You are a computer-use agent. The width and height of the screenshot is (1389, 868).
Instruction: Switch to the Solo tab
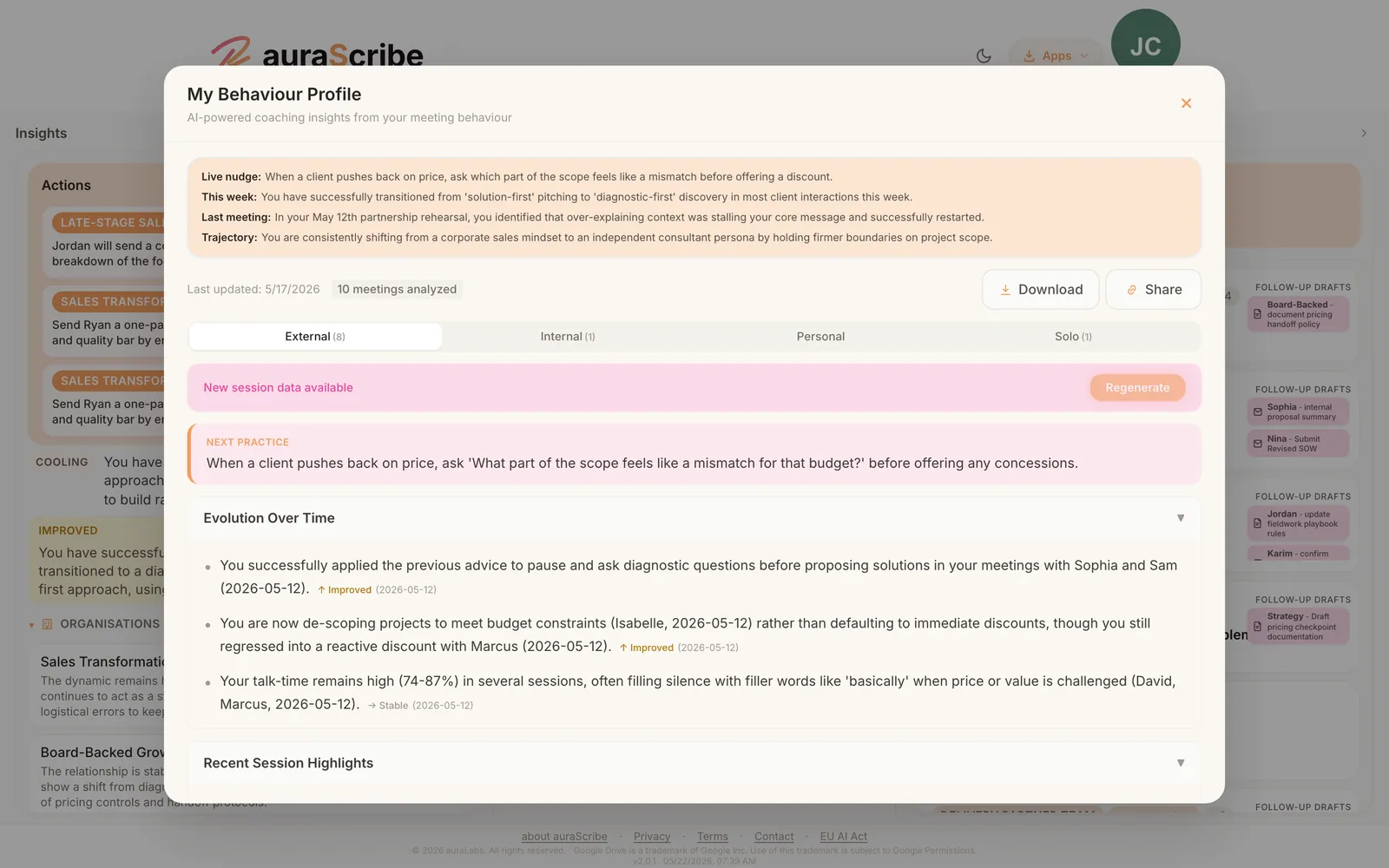pyautogui.click(x=1073, y=337)
